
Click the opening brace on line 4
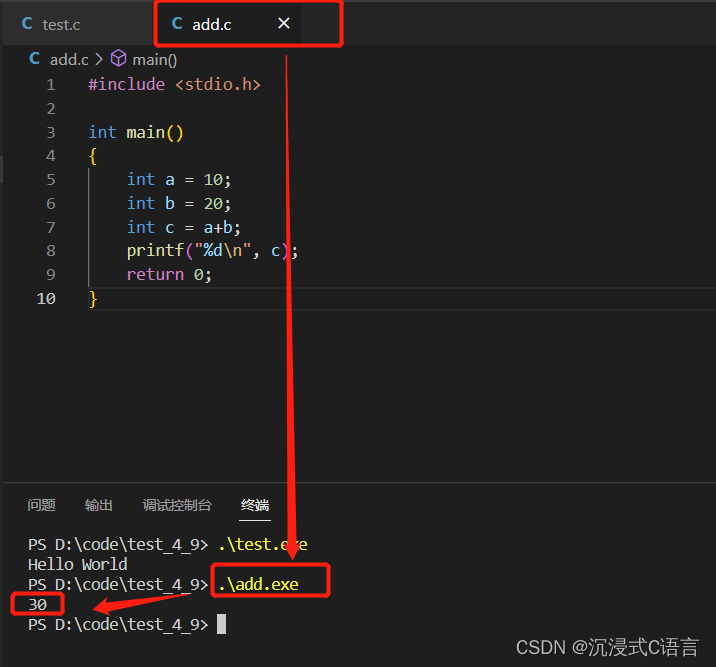[93, 156]
